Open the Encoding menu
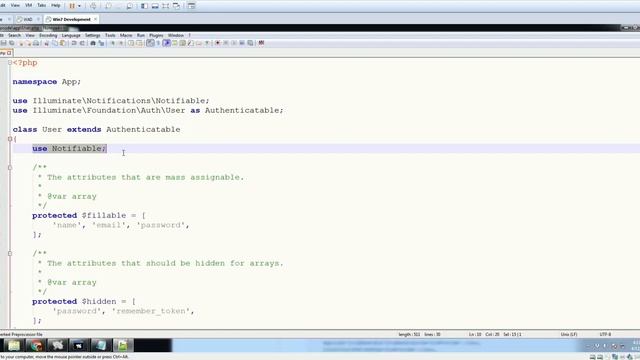Image resolution: width=640 pixels, height=360 pixels. [48, 36]
